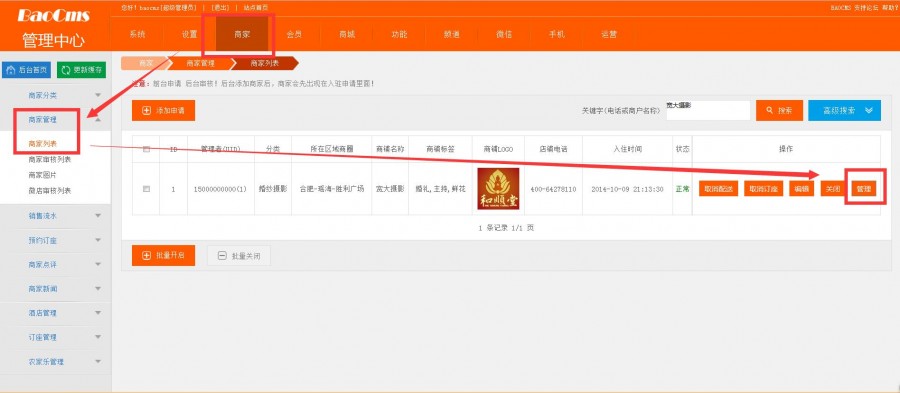Select 微店审核列表 in the sidebar
Image resolution: width=900 pixels, height=393 pixels.
click(x=49, y=190)
